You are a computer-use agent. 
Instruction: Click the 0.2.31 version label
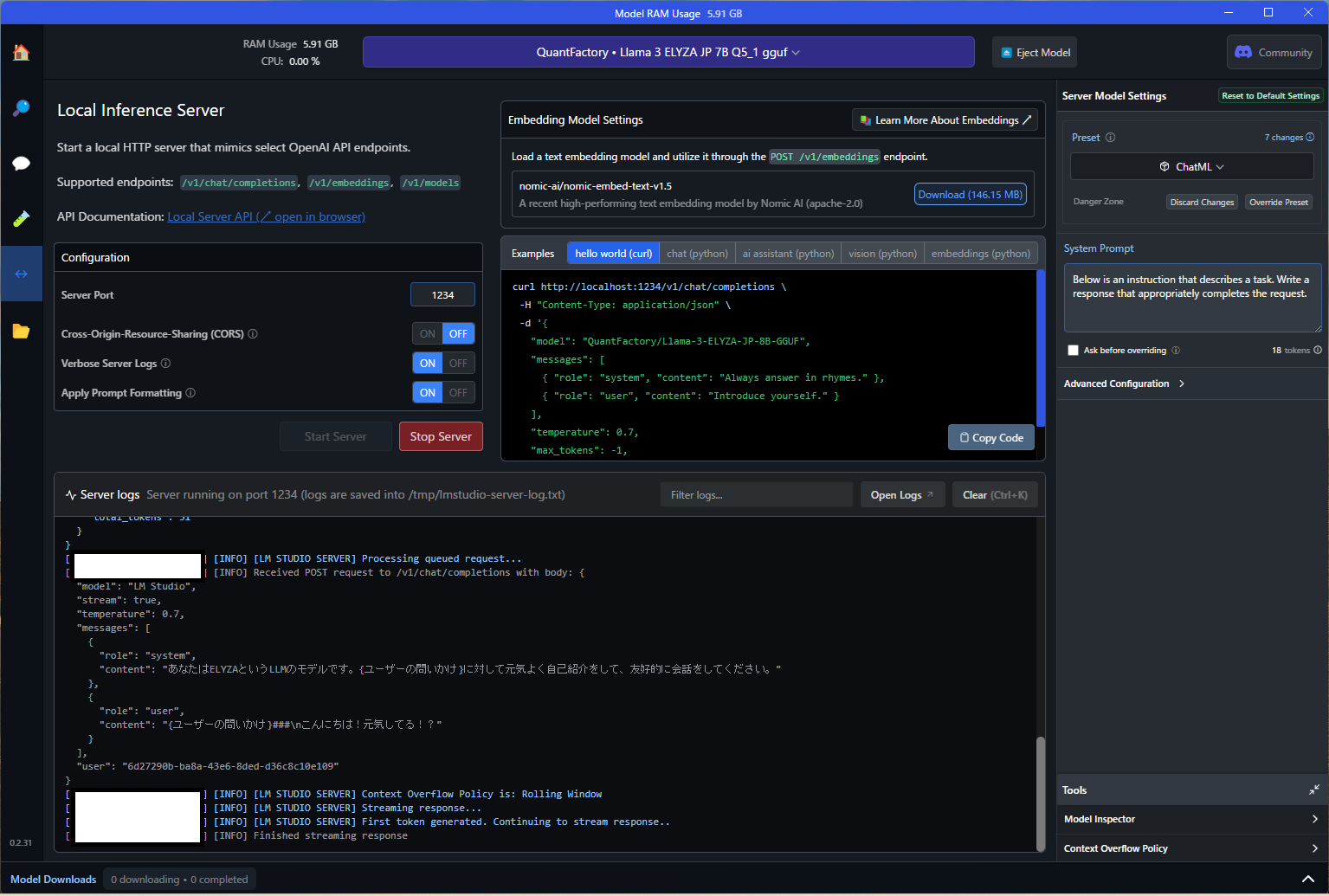(21, 842)
